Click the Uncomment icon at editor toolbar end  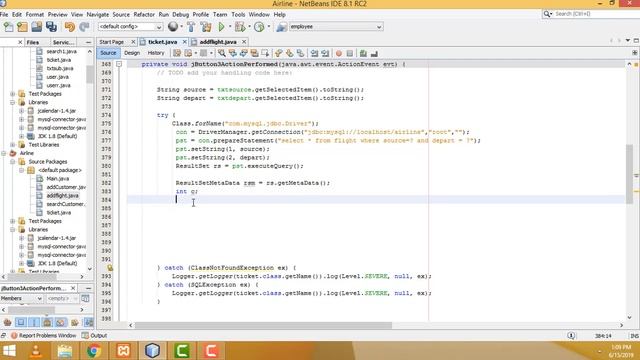click(x=374, y=53)
